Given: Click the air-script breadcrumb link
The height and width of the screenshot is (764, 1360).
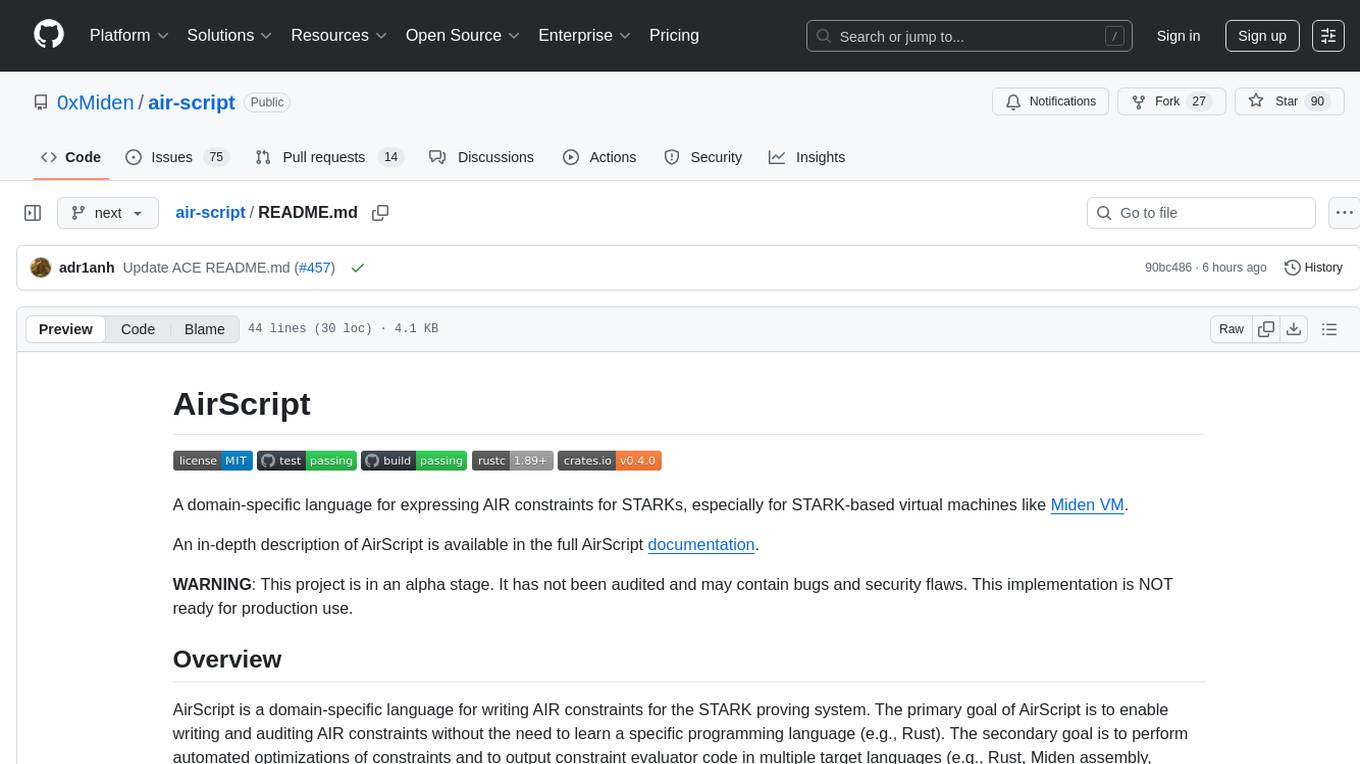Looking at the screenshot, I should pyautogui.click(x=210, y=212).
